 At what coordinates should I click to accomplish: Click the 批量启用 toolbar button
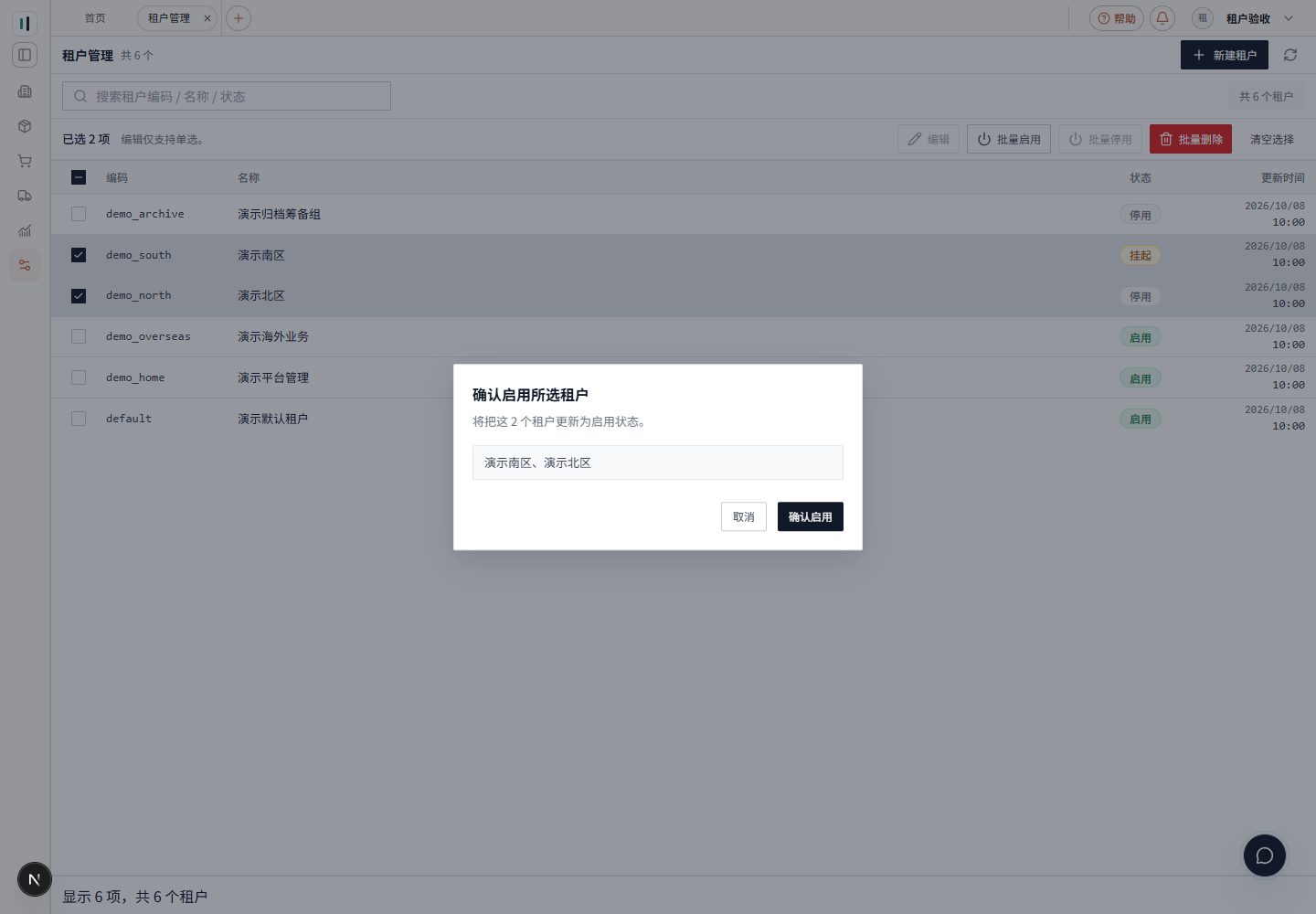point(1009,139)
